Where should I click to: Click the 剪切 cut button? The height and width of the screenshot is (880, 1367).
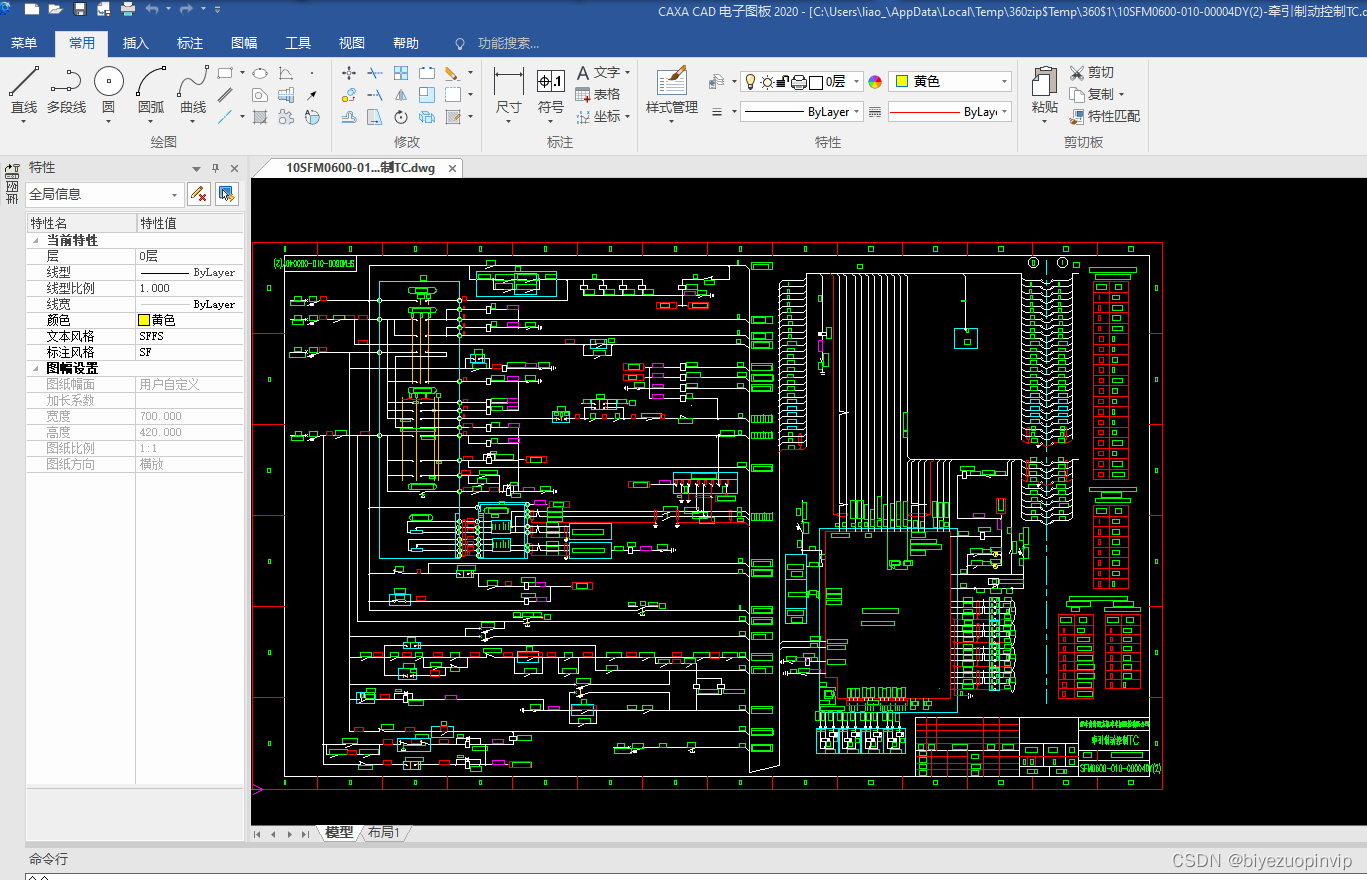point(1091,73)
